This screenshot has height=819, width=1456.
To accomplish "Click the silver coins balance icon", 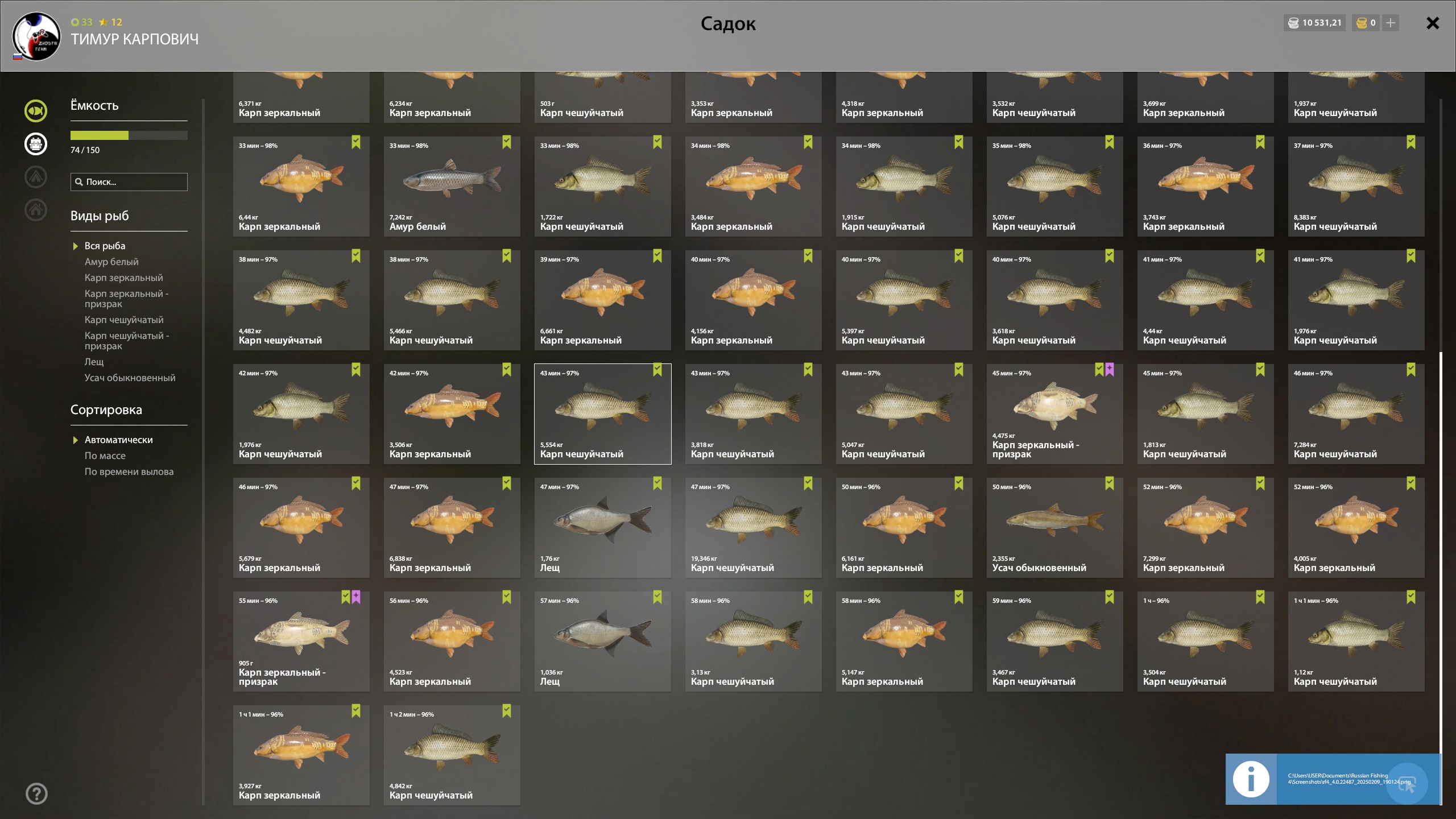I will point(1293,23).
